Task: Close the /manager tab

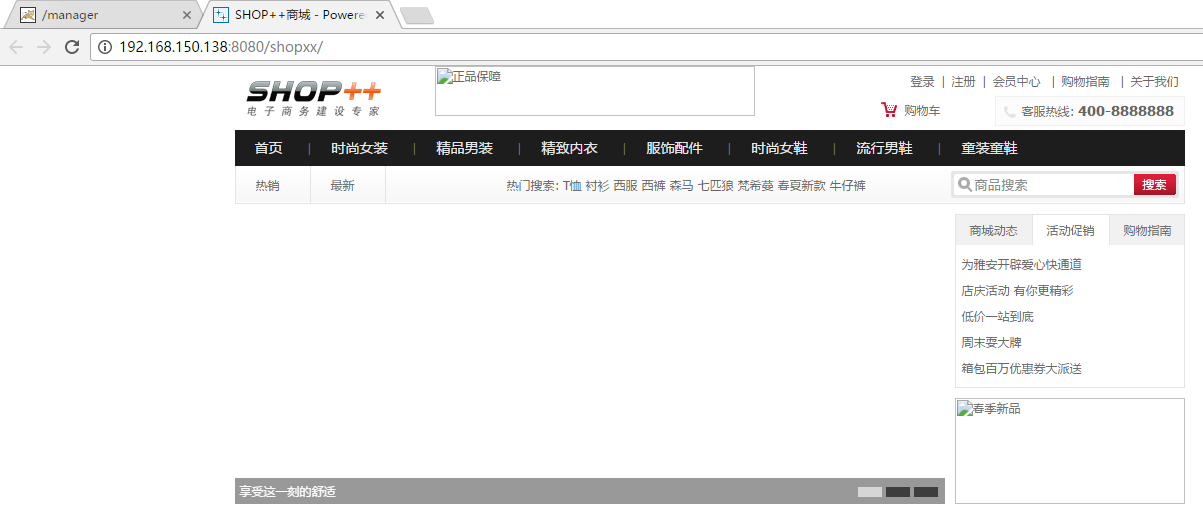Action: pyautogui.click(x=187, y=15)
